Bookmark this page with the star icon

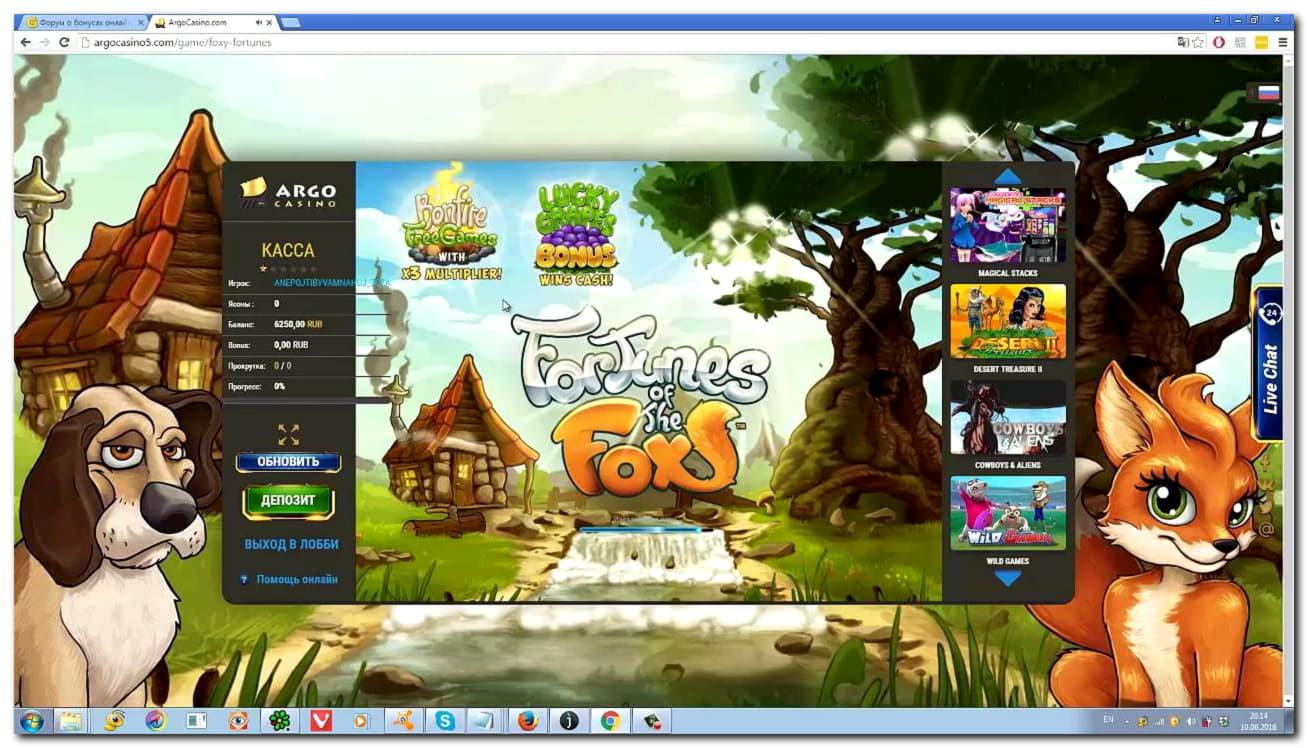point(1198,42)
